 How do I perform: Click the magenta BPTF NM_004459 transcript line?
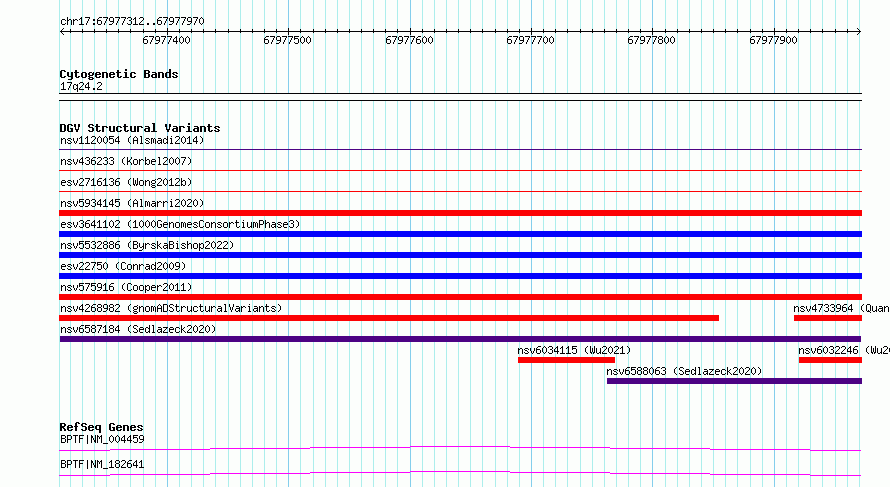(x=460, y=448)
